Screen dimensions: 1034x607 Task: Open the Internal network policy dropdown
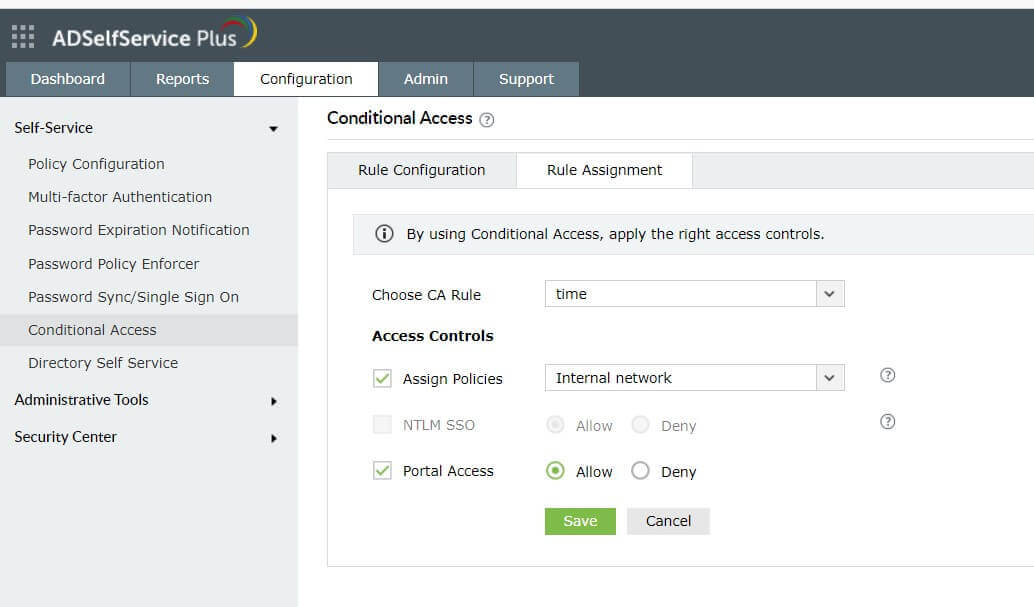point(830,377)
